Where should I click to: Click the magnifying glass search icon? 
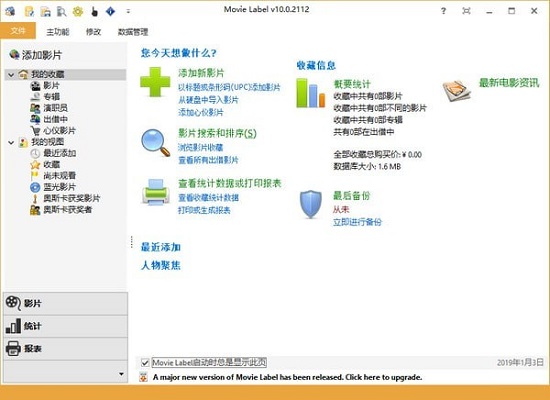tap(155, 142)
